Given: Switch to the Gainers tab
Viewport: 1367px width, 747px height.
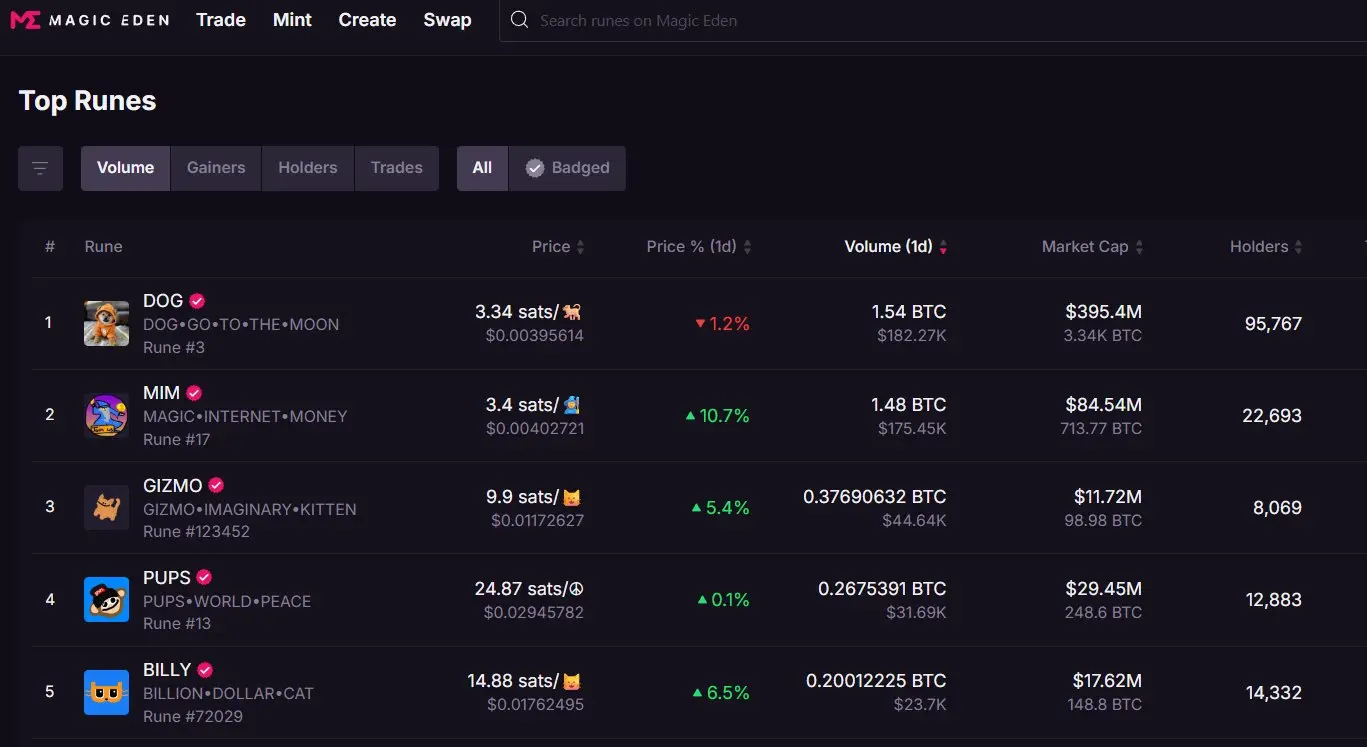Looking at the screenshot, I should [216, 168].
